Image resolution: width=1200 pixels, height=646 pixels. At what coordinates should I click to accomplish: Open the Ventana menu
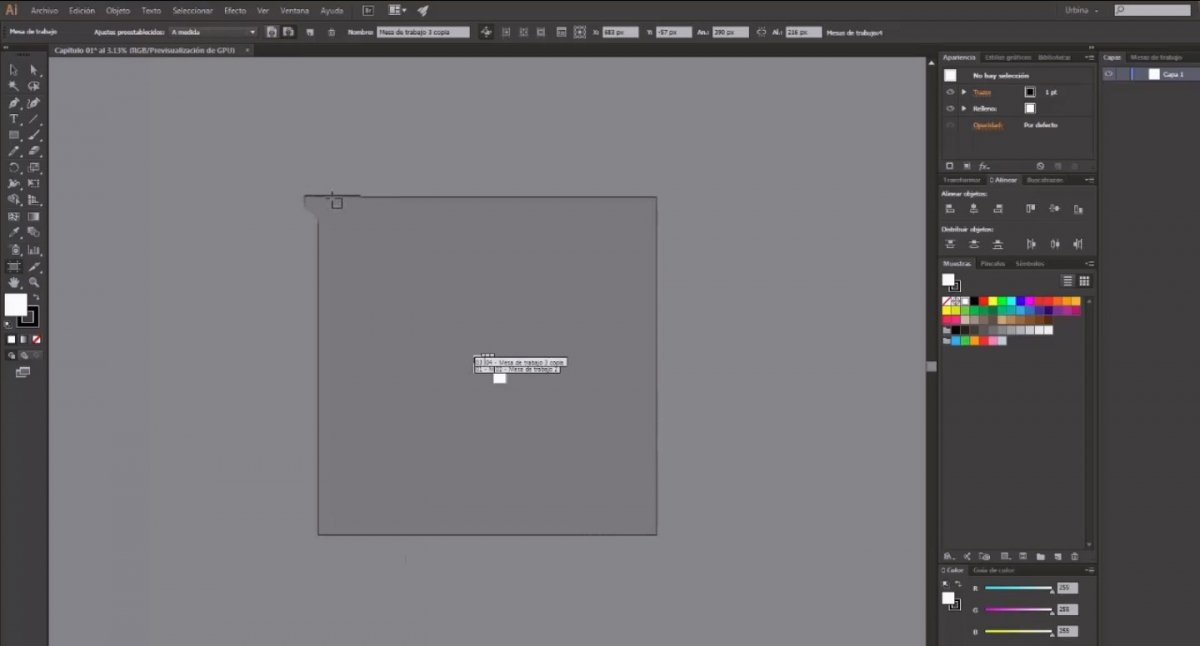point(294,10)
